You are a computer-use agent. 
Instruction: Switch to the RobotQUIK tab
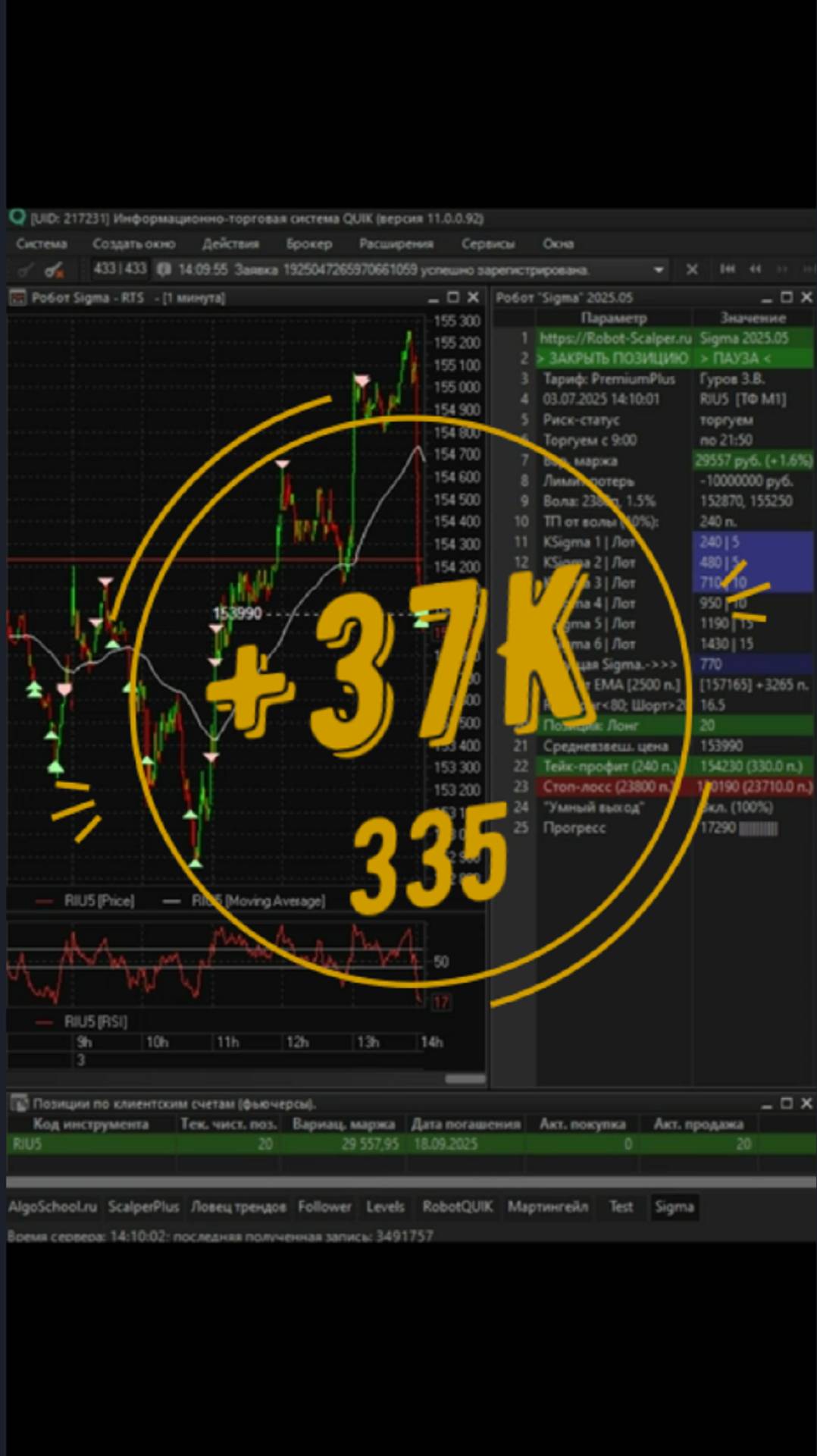pyautogui.click(x=458, y=1207)
